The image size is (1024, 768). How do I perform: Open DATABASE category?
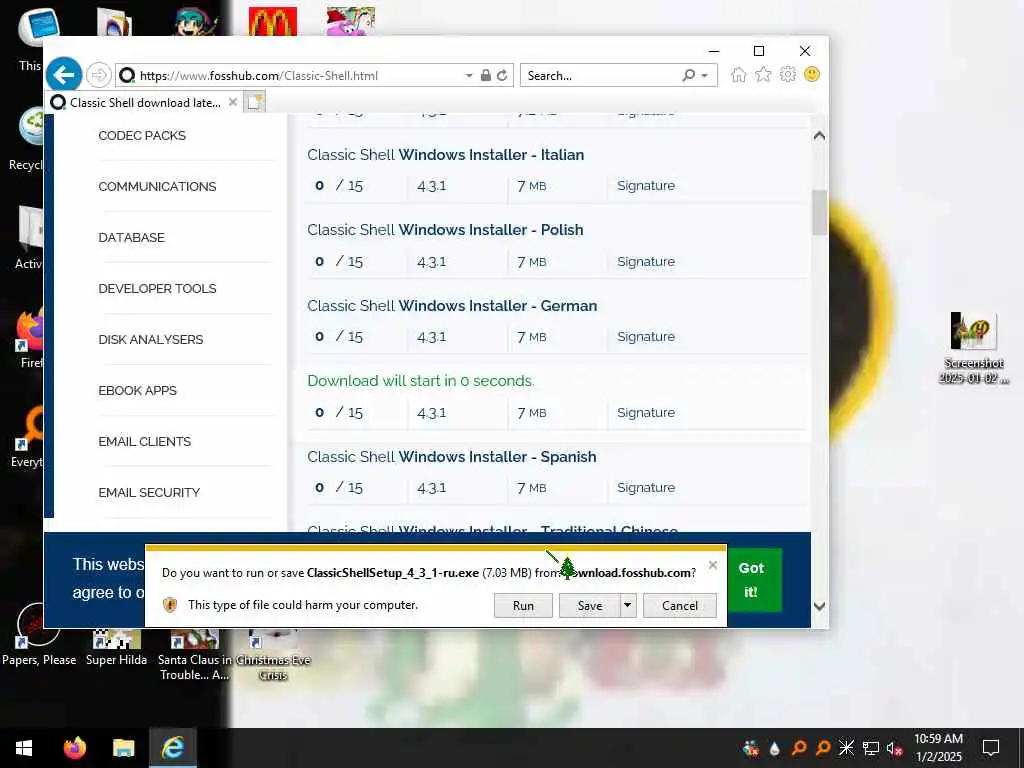coord(131,237)
